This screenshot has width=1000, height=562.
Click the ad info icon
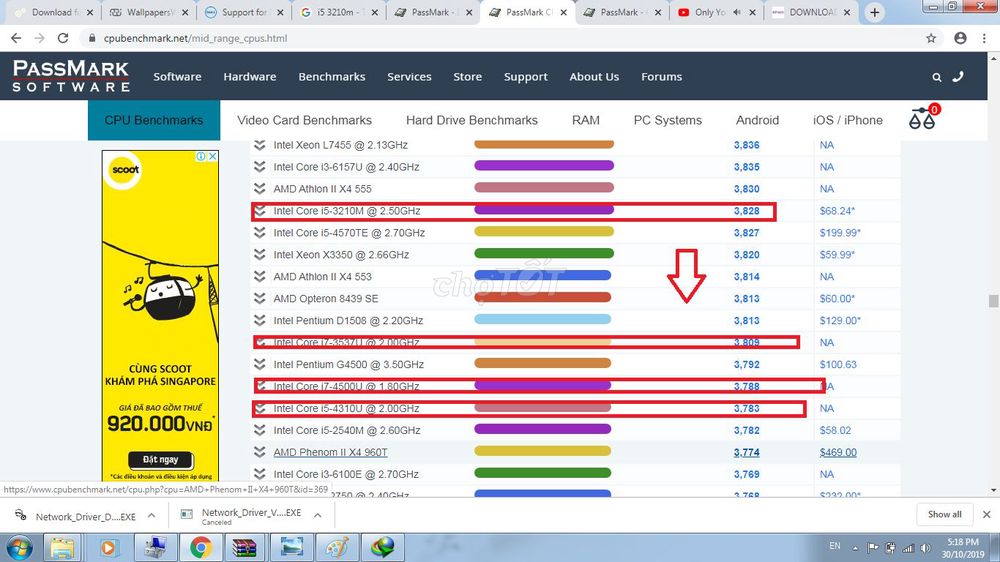point(201,156)
